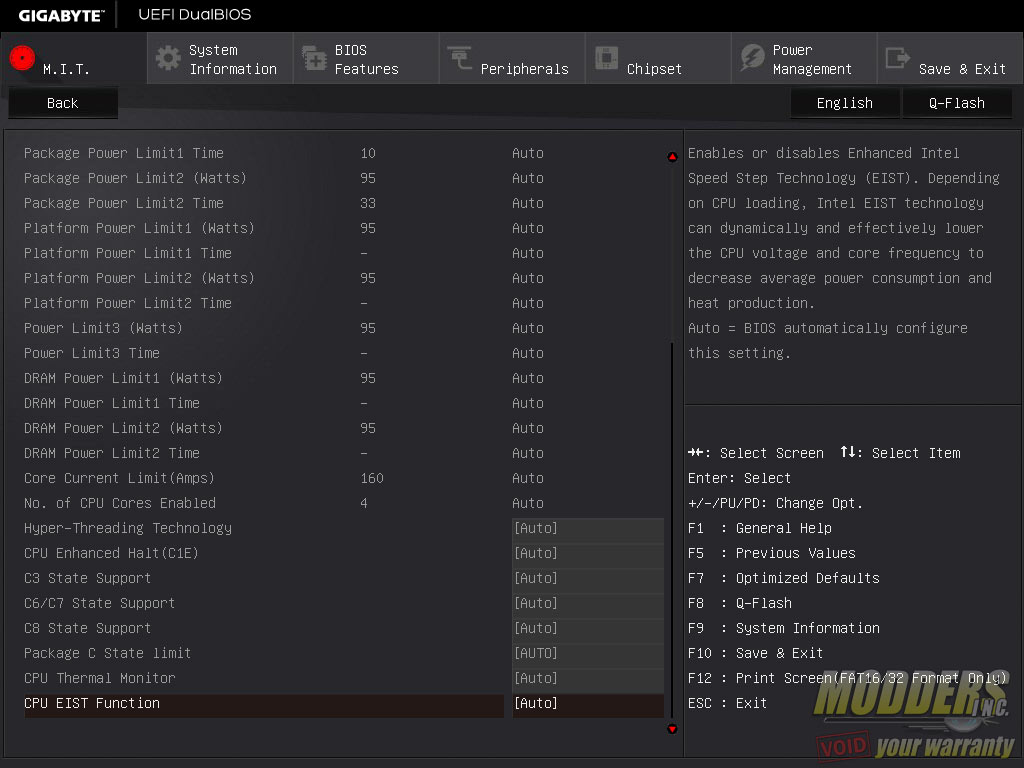1024x768 pixels.
Task: Select the C3 State Support label
Action: point(88,578)
